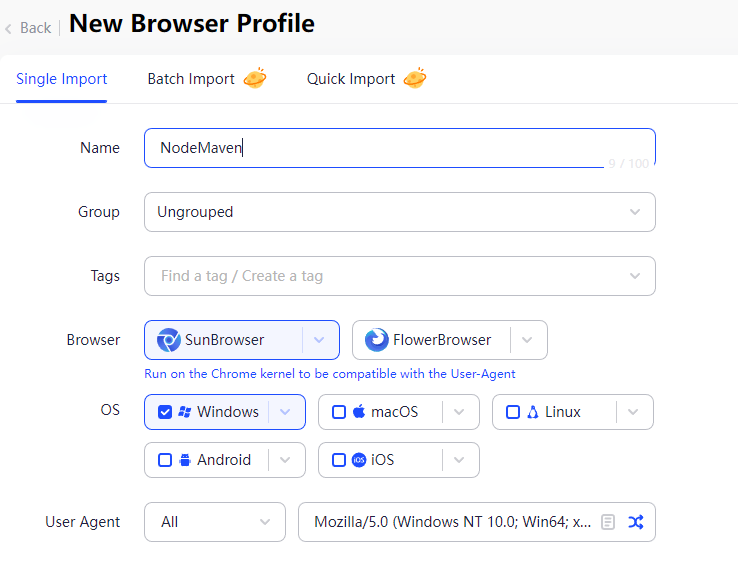Randomize the User Agent with shuffle icon
The height and width of the screenshot is (561, 738).
(635, 522)
